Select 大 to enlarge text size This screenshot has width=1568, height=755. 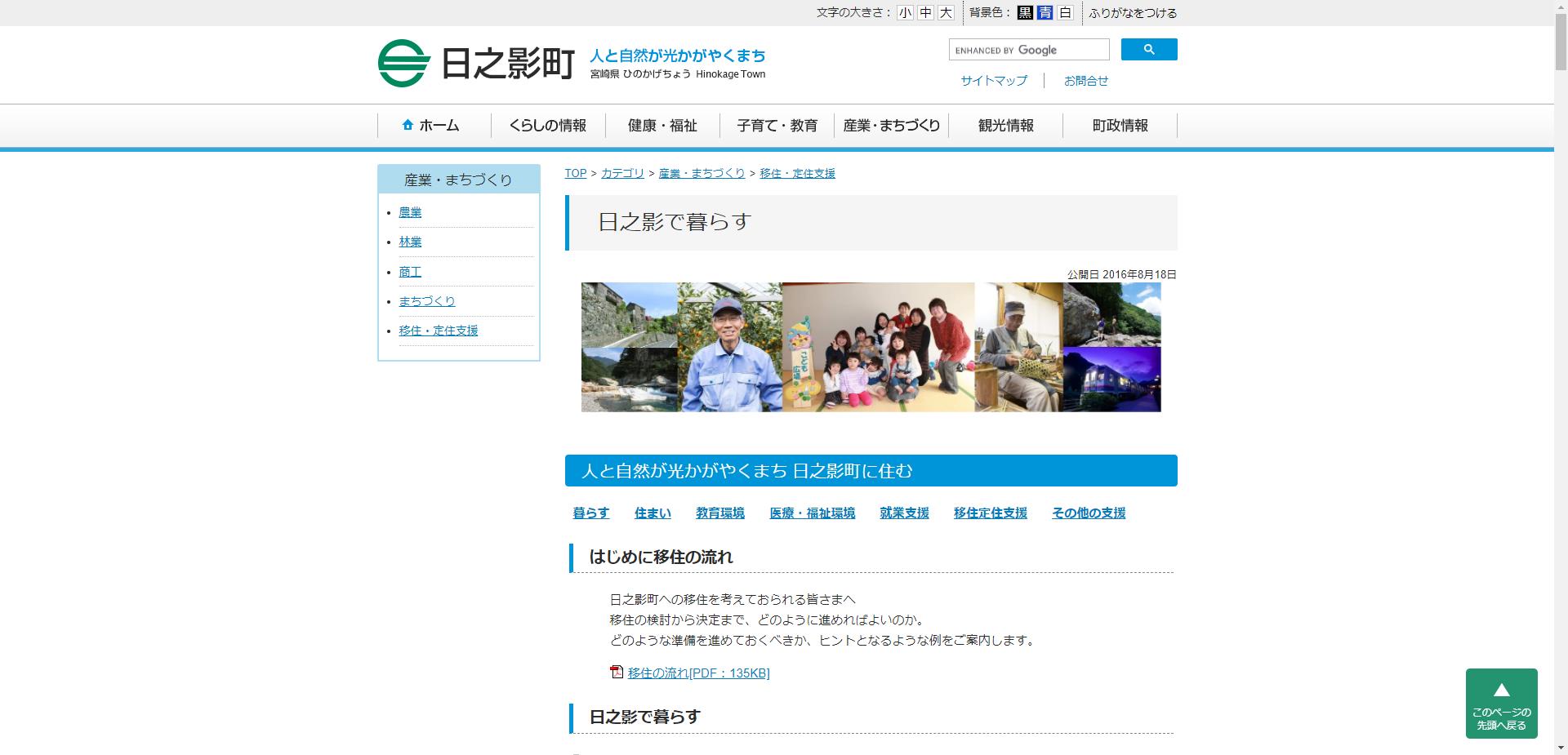(946, 13)
